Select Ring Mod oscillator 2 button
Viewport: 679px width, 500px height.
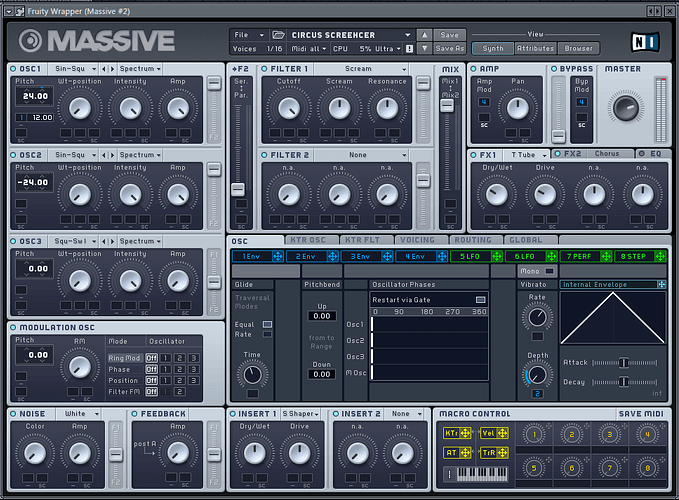(x=180, y=358)
